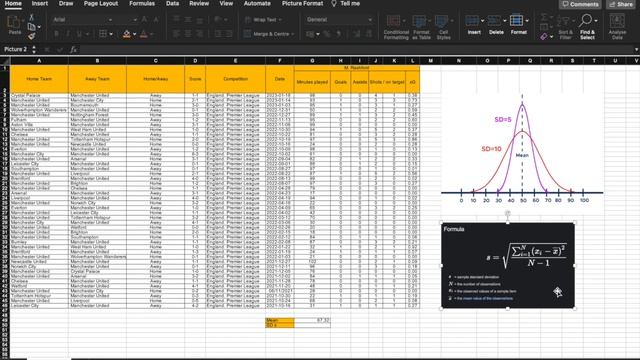Open the Automate tab

click(257, 3)
